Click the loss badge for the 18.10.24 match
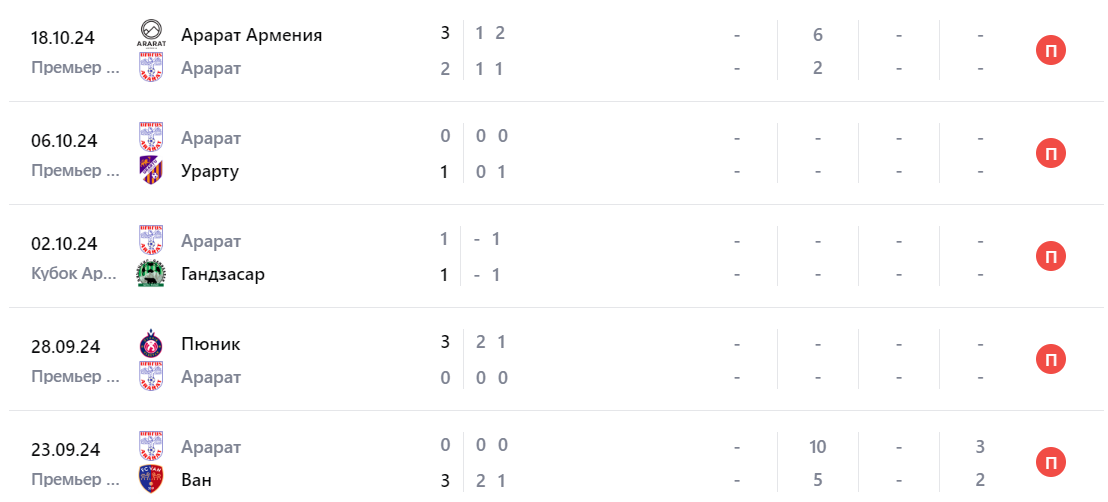1108x502 pixels. pyautogui.click(x=1050, y=51)
